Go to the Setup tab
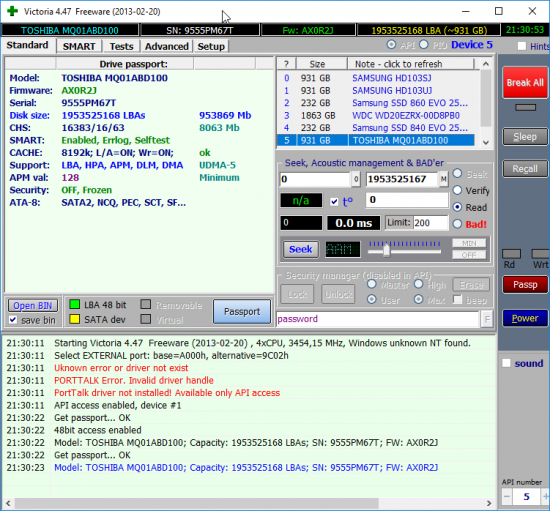The width and height of the screenshot is (550, 511). [211, 46]
